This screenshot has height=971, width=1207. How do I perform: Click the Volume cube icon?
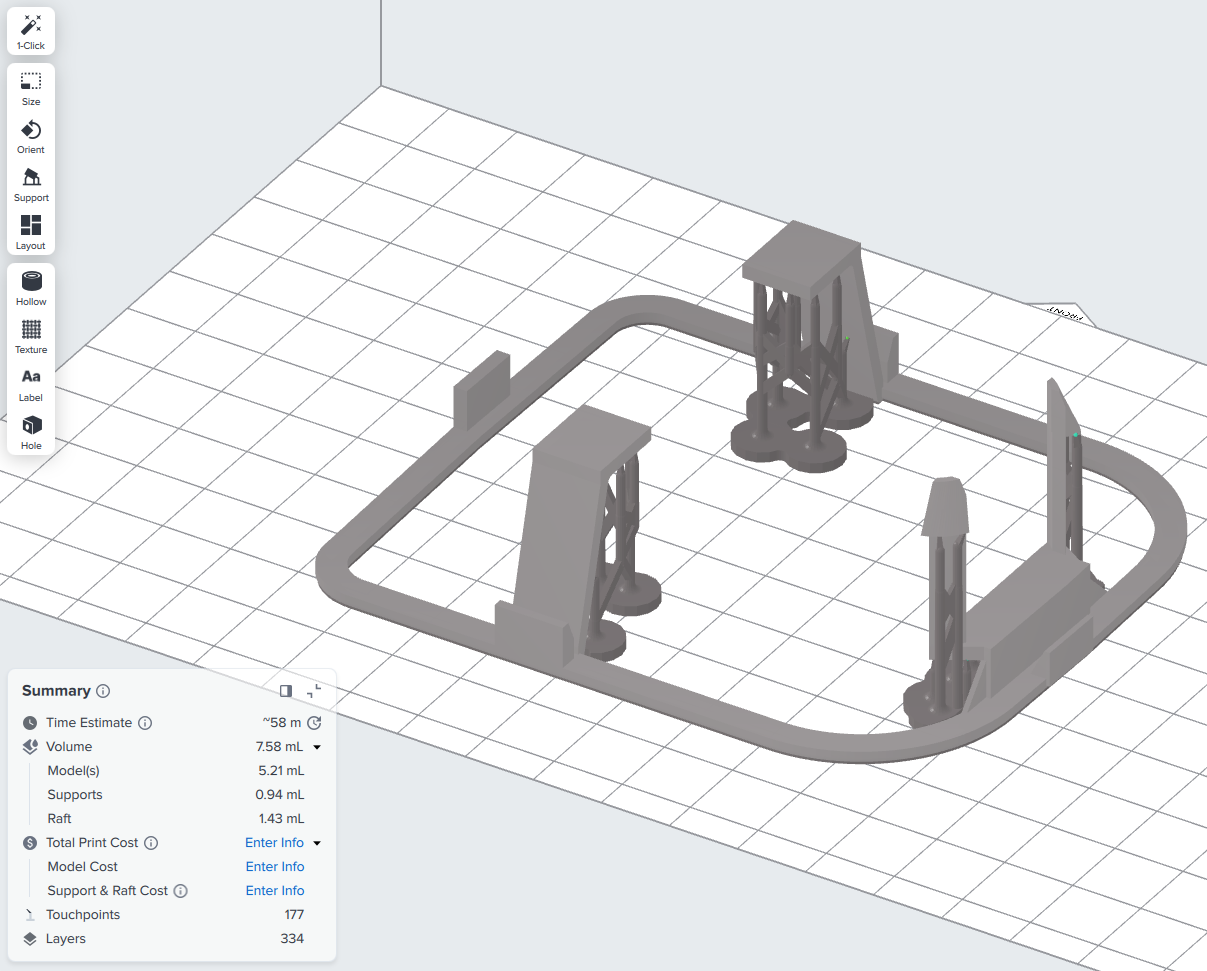30,747
